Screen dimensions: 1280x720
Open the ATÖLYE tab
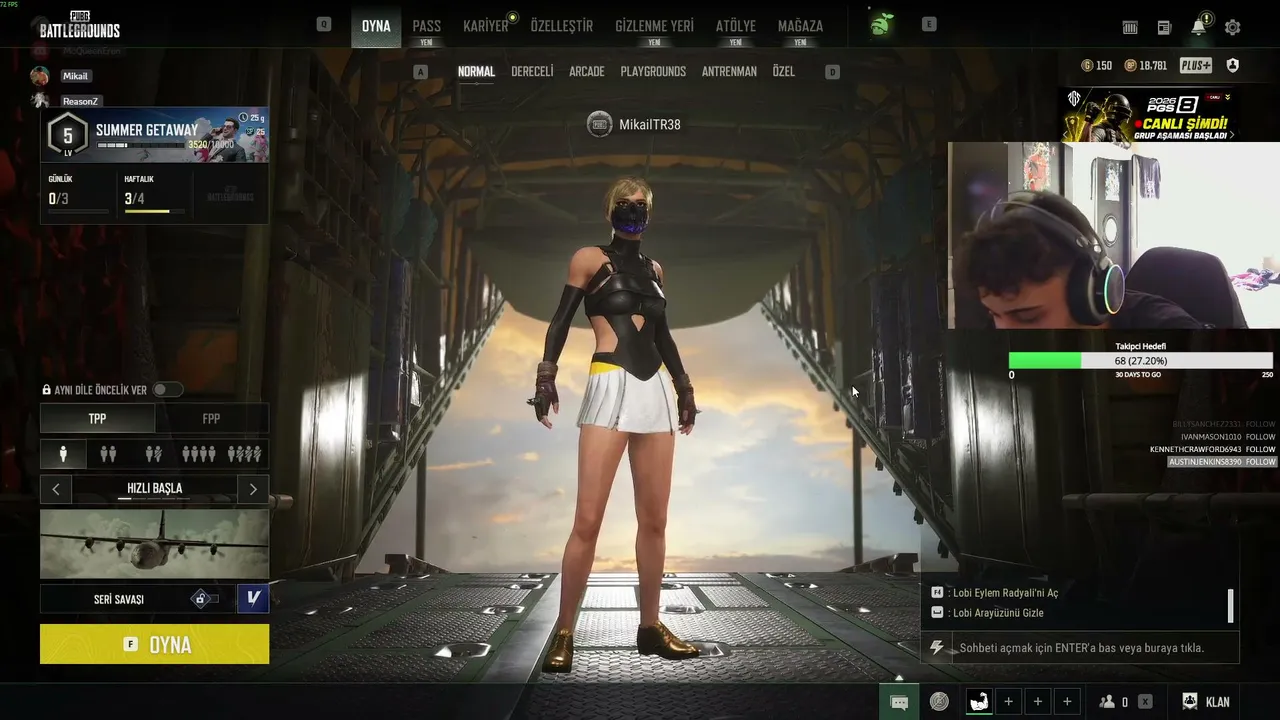tap(736, 26)
